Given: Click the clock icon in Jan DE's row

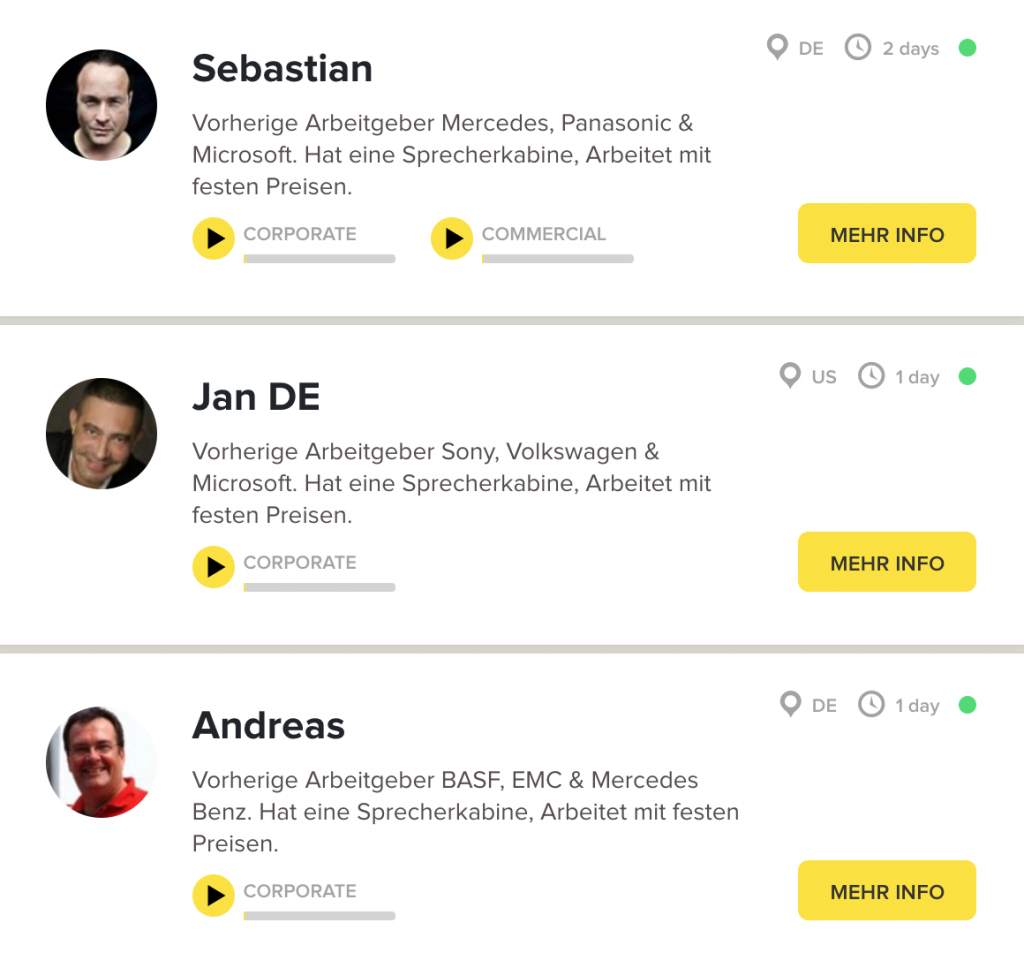Looking at the screenshot, I should [871, 376].
